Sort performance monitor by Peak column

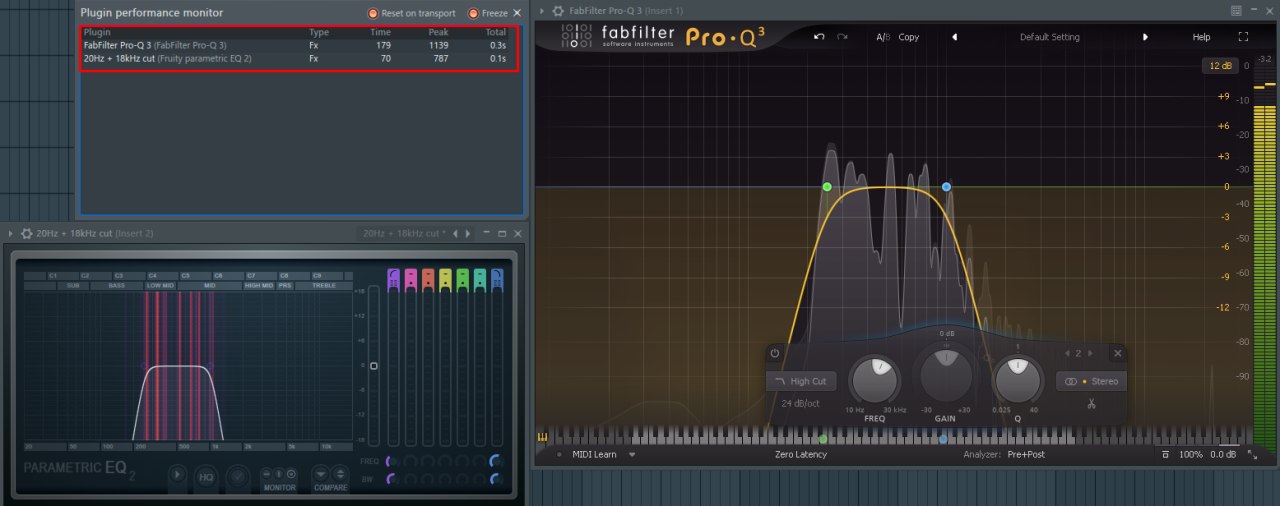click(438, 32)
